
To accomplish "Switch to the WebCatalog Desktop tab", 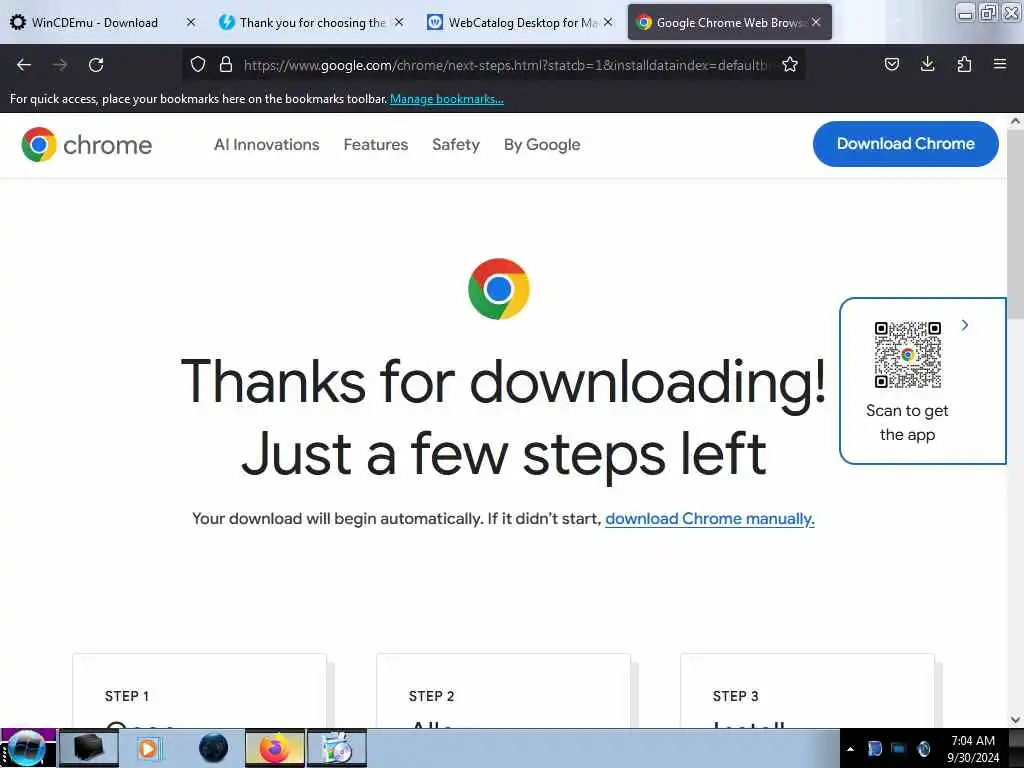I will [x=520, y=22].
